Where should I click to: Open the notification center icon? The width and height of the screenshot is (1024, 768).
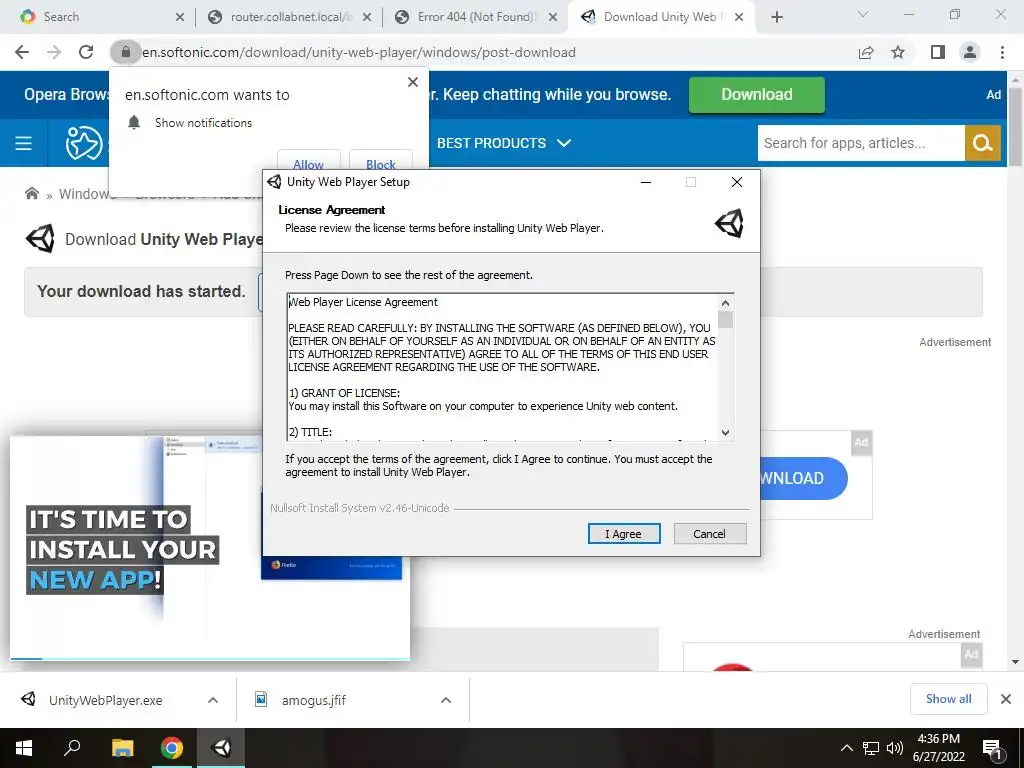coord(992,750)
